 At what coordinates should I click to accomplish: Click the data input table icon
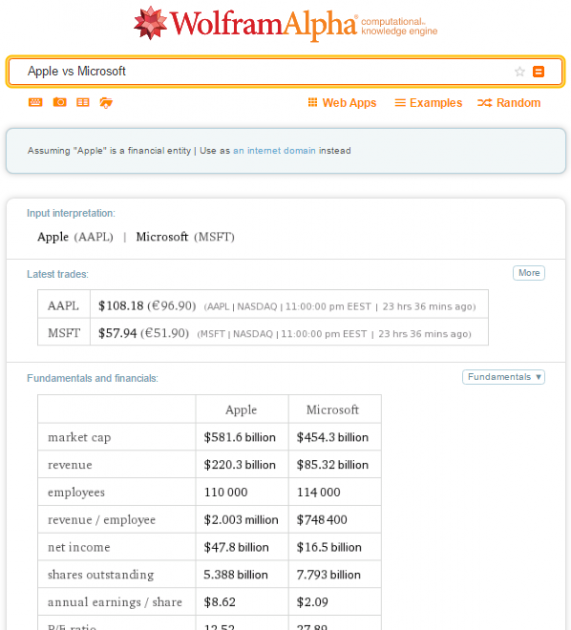point(83,102)
